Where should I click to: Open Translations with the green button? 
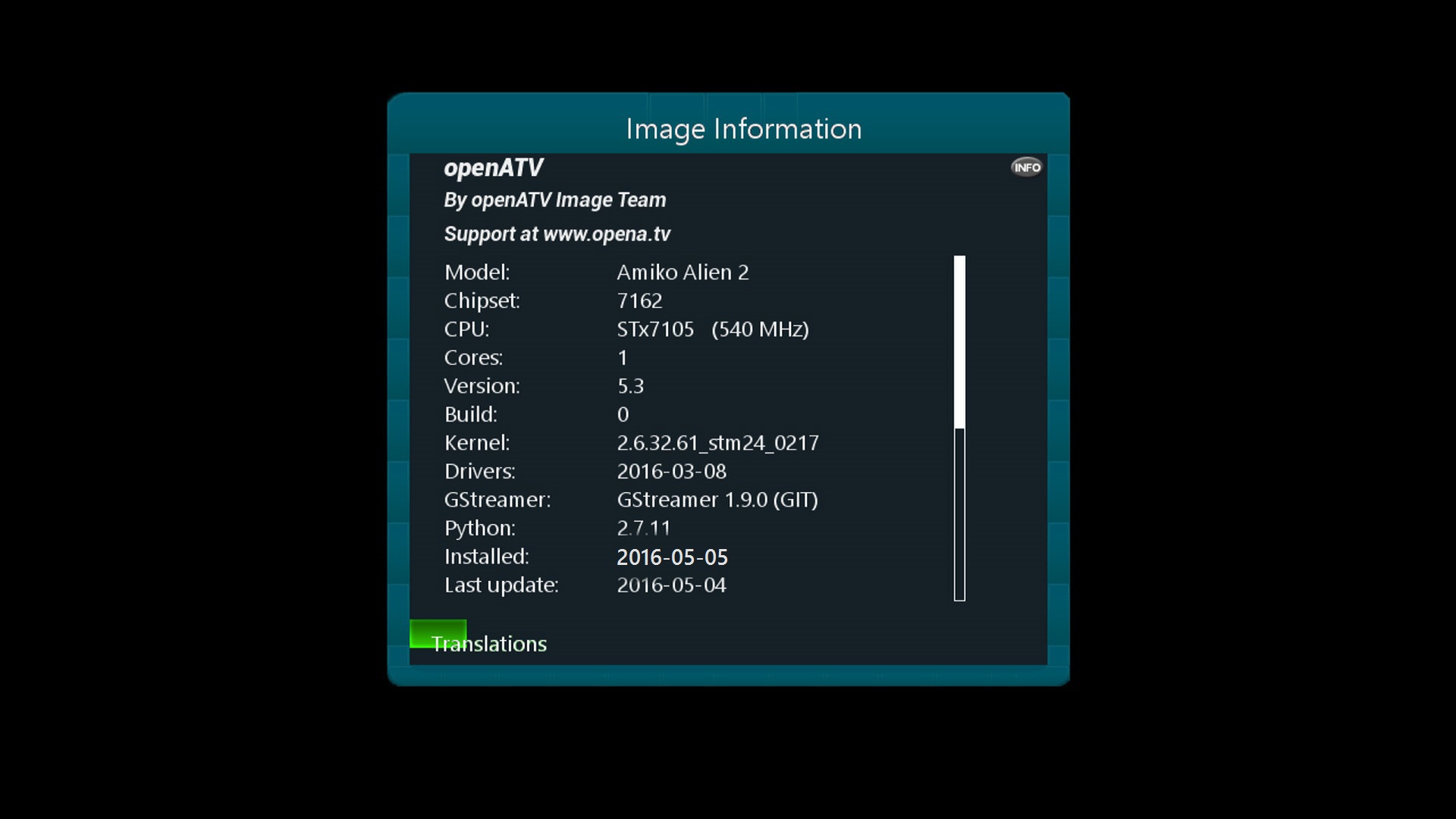pos(438,634)
